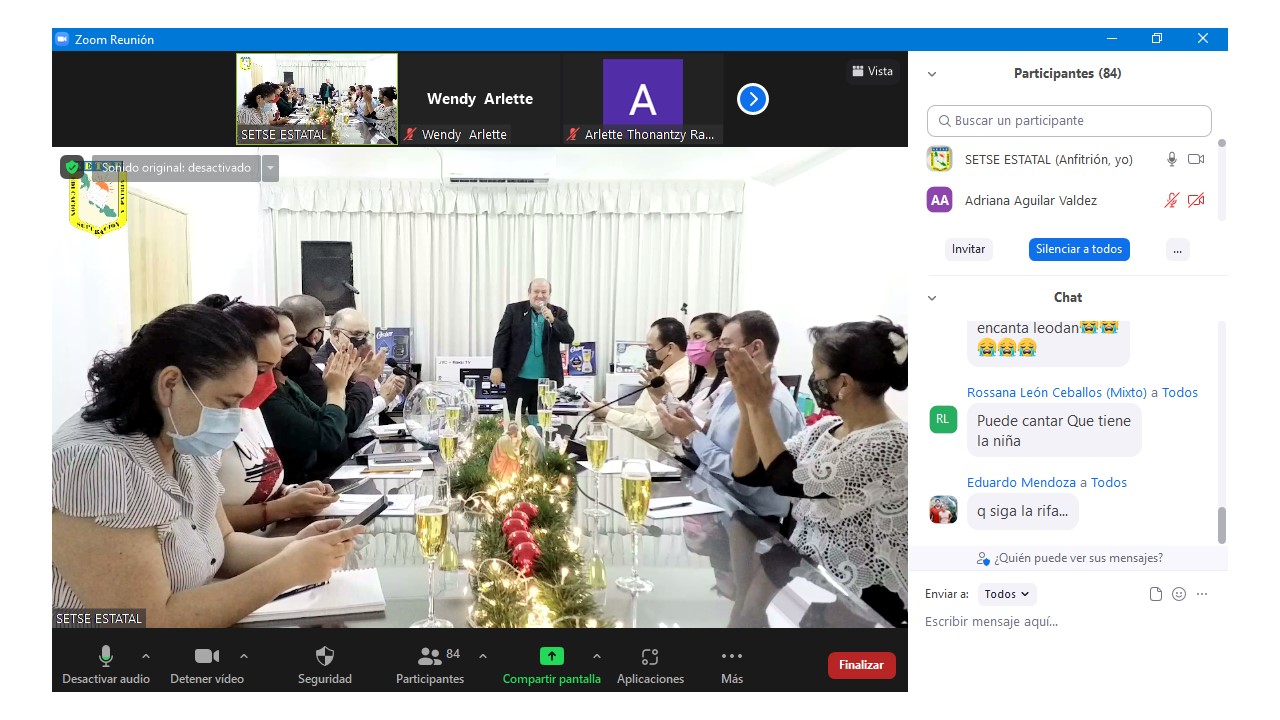
Task: Click the Detener vídeo camera icon
Action: click(207, 656)
